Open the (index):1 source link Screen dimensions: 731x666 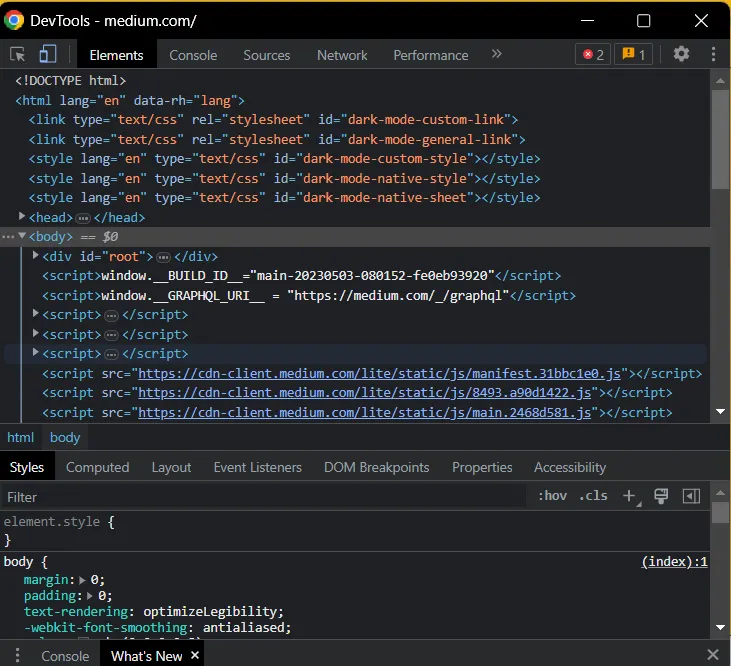pos(675,562)
